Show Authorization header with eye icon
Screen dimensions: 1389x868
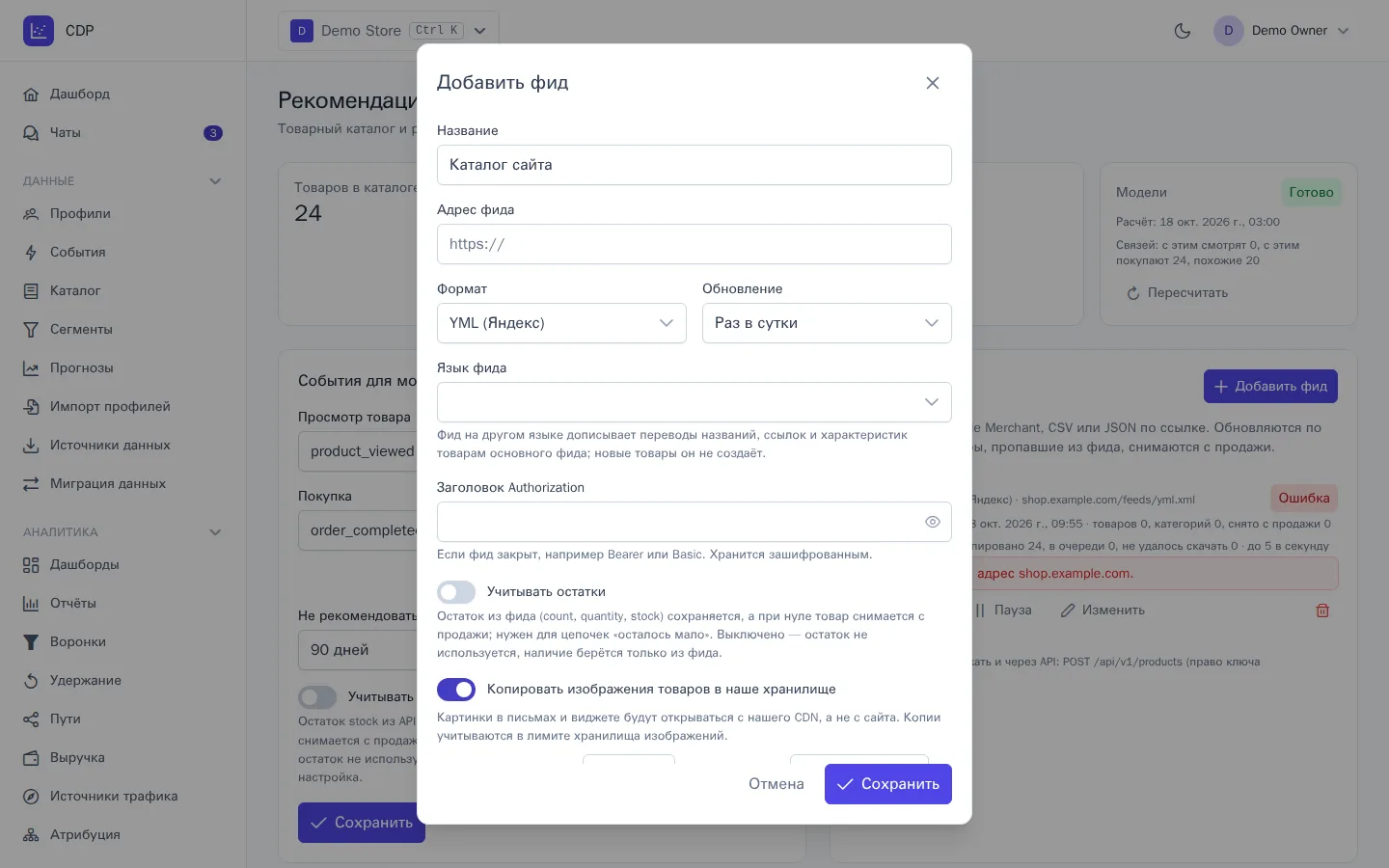coord(932,522)
